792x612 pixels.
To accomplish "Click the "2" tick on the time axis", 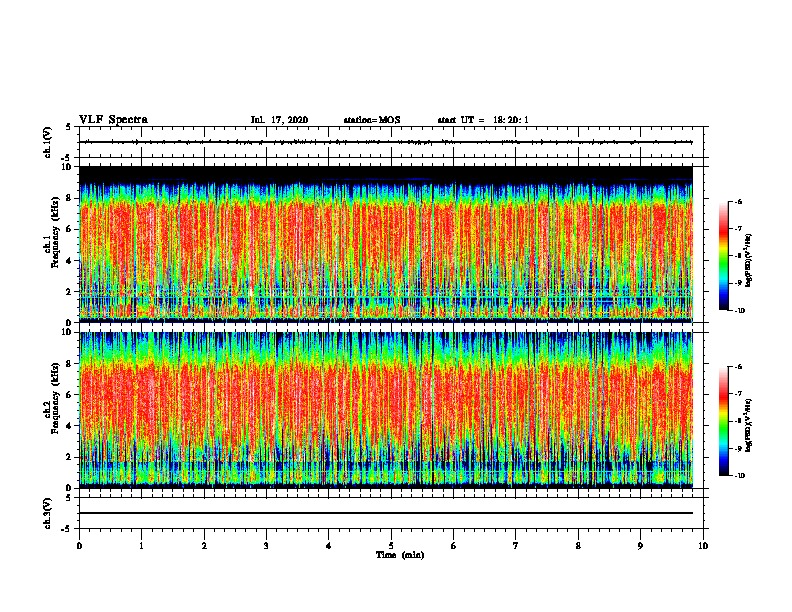I will pos(204,546).
